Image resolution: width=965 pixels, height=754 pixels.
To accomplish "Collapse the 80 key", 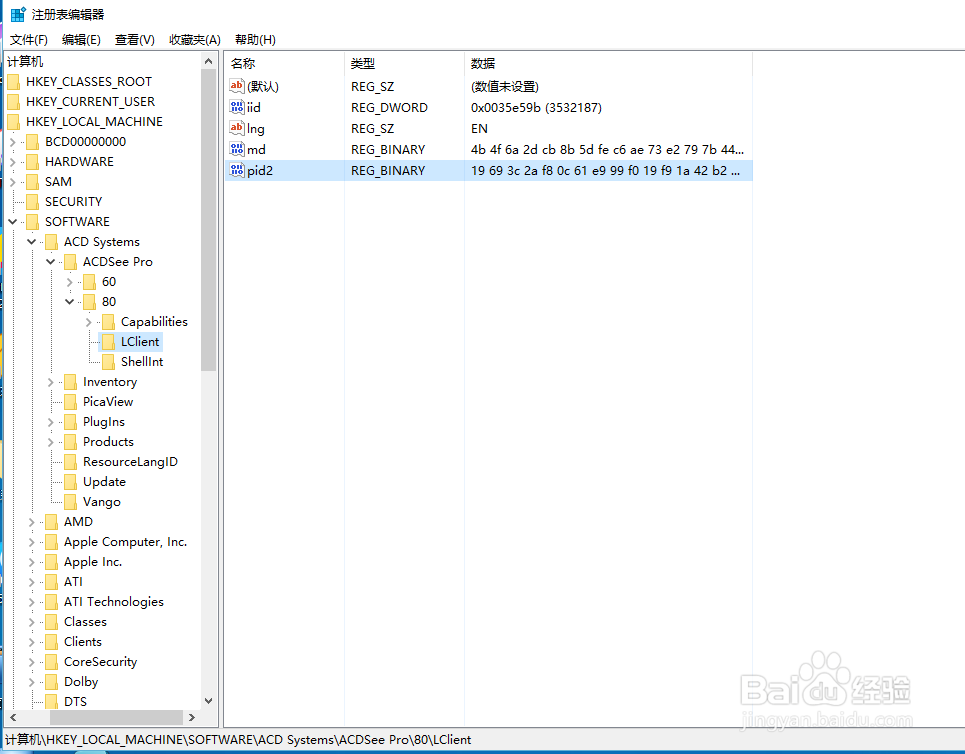I will point(70,302).
